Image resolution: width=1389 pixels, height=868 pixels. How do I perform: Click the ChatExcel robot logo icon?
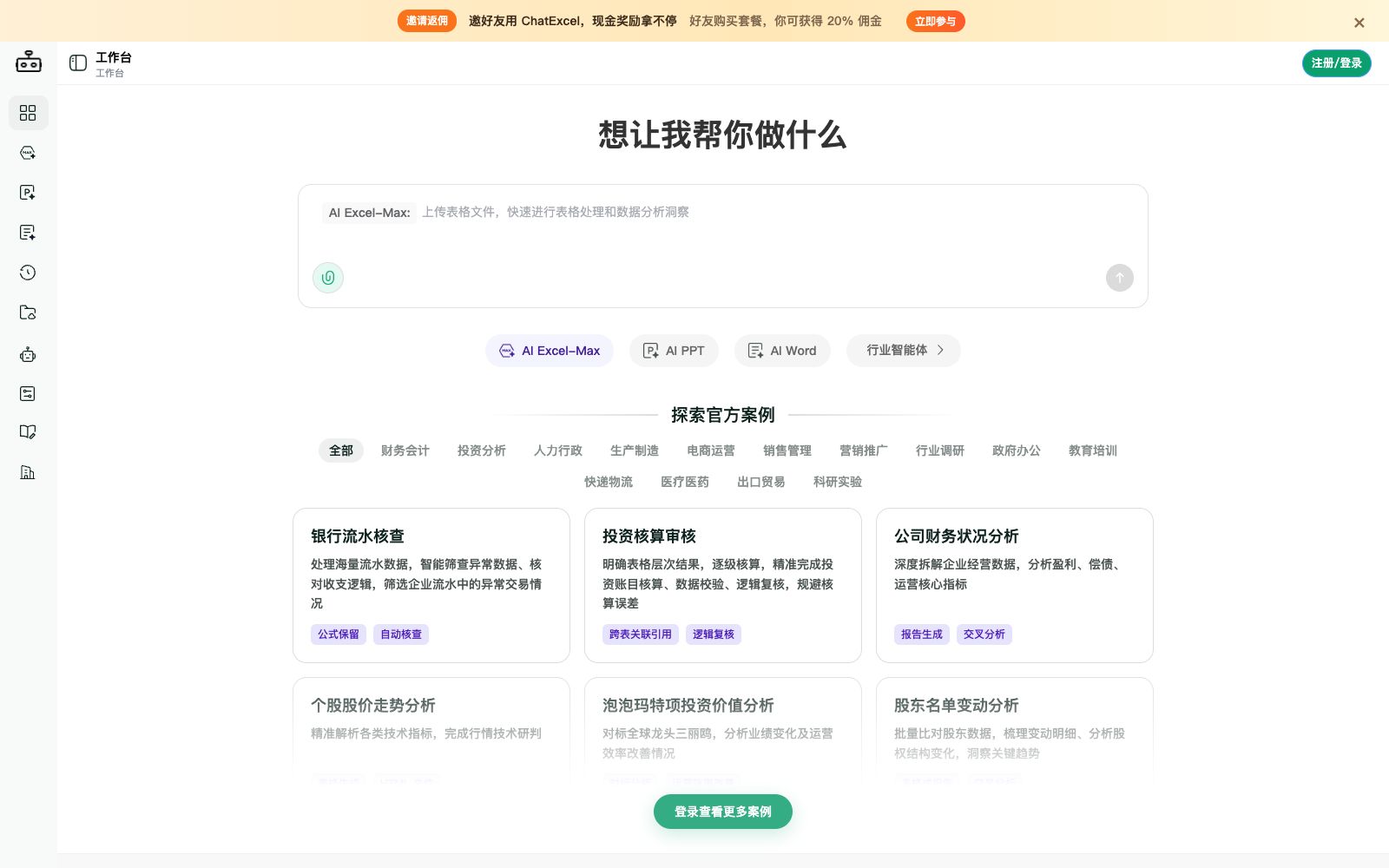29,62
